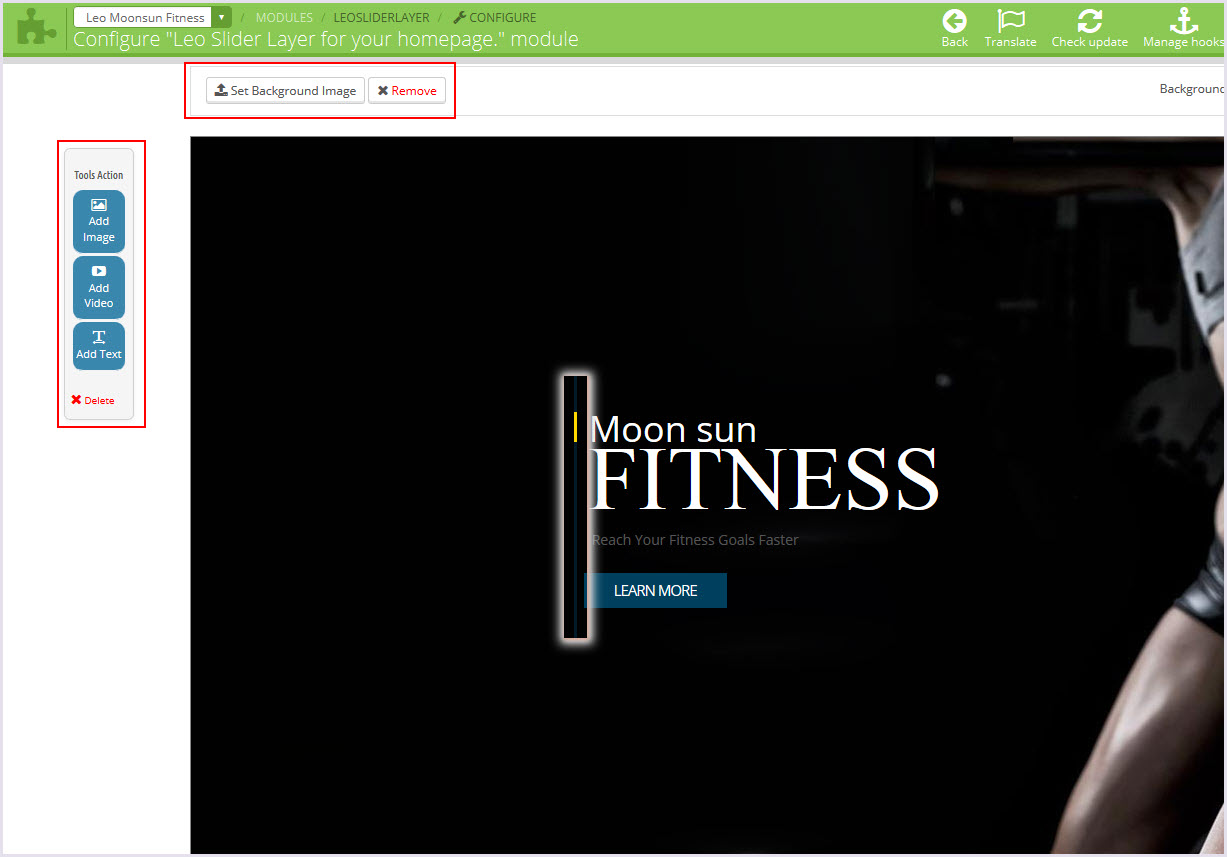Go back using the Back arrow
The image size is (1227, 857).
pos(955,29)
